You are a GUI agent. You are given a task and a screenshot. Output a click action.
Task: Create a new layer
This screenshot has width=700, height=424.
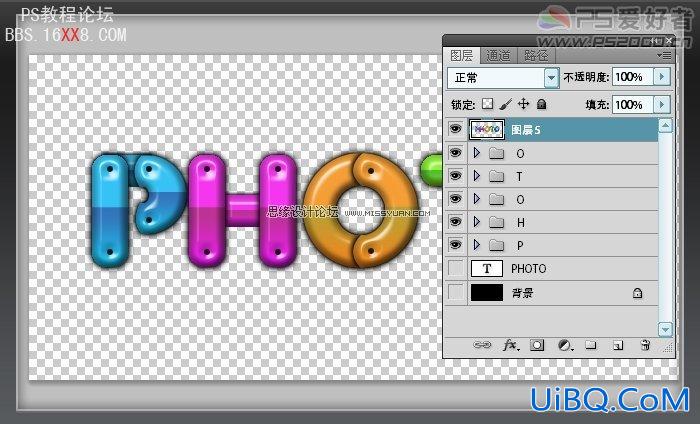(618, 345)
